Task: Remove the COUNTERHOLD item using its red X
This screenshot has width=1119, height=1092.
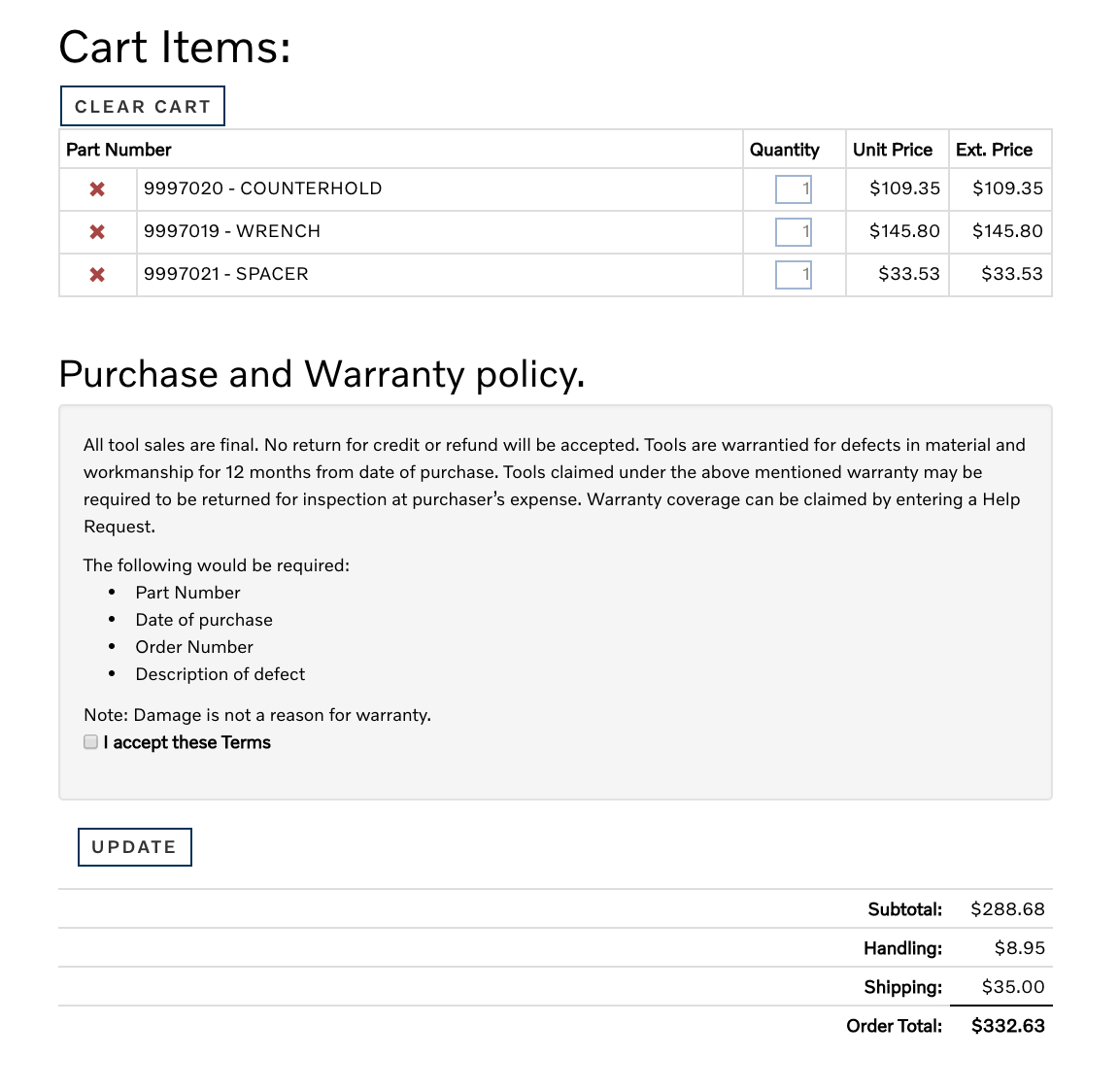Action: click(97, 189)
